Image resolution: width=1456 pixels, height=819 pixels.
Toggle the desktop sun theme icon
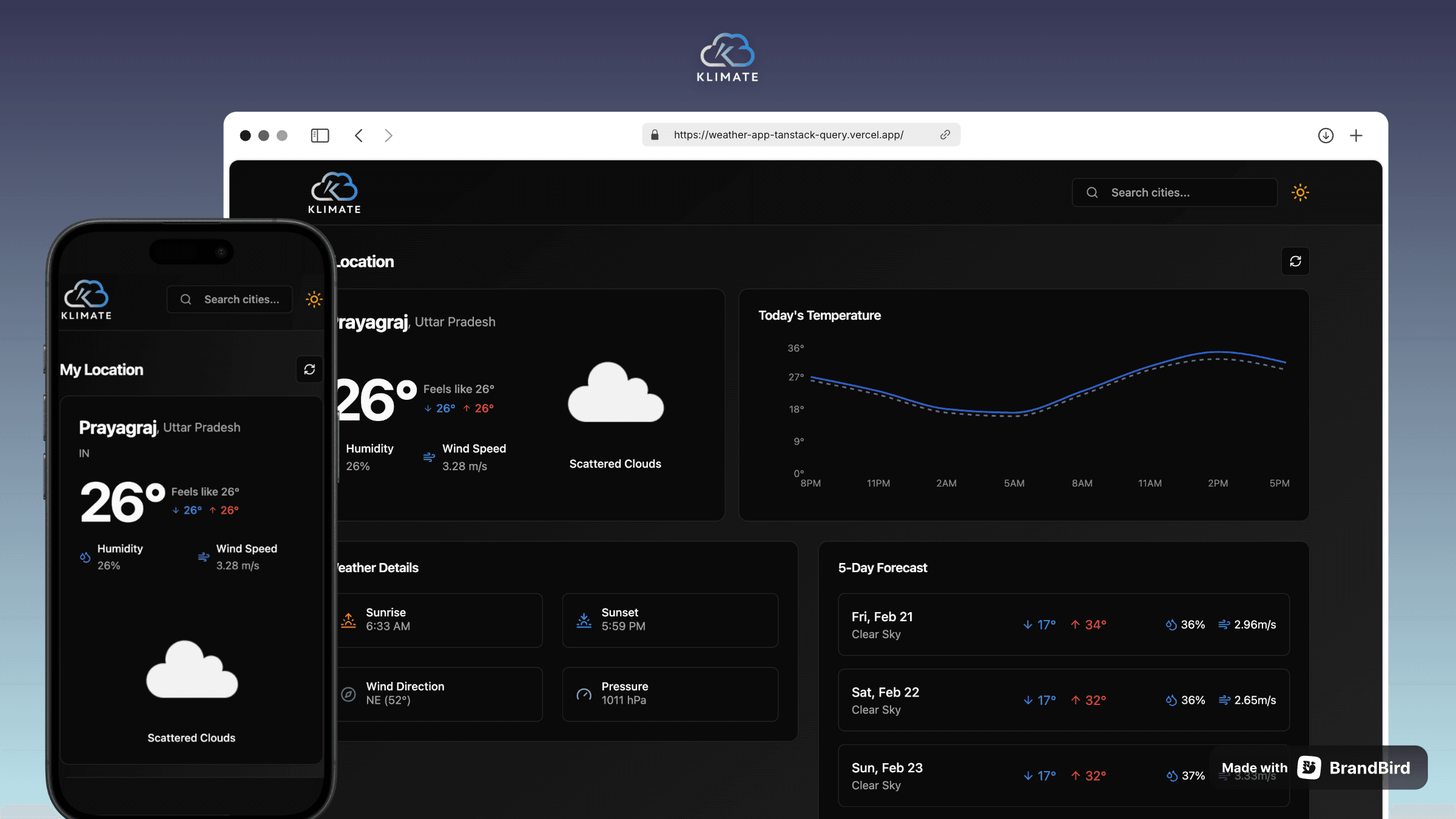tap(1300, 192)
